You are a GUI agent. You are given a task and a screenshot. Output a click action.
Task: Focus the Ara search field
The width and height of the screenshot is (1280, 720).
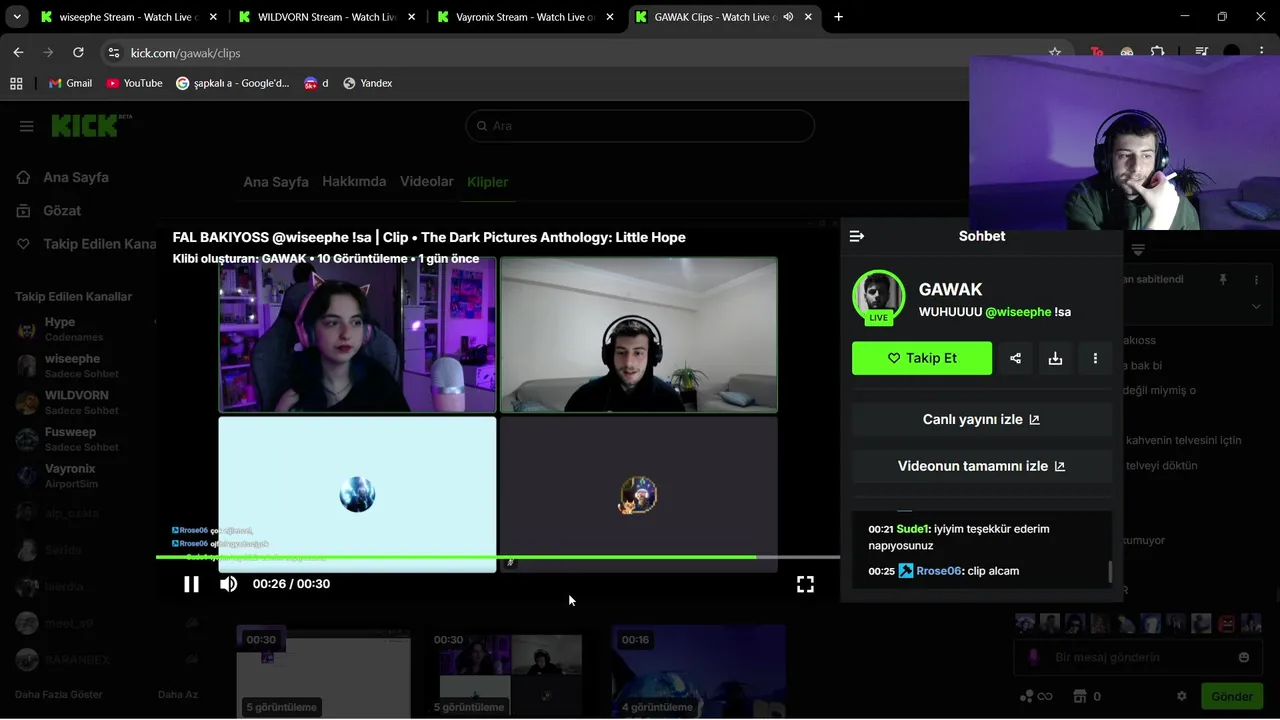point(640,126)
